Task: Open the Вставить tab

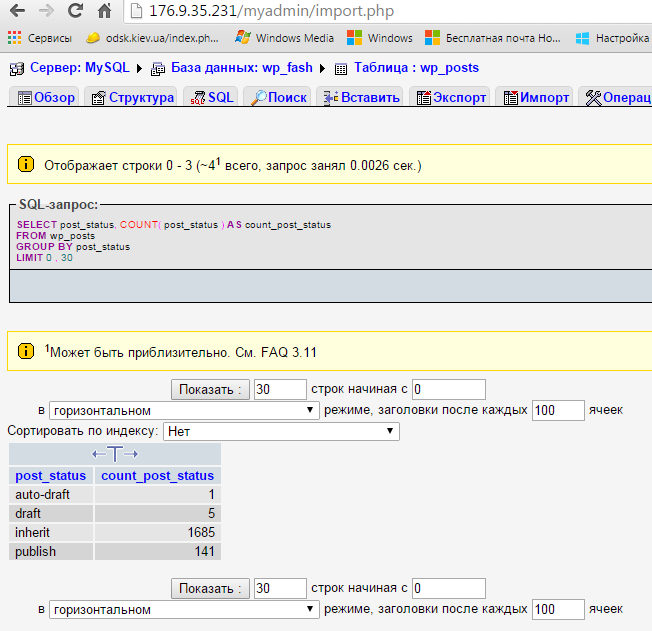Action: pos(360,97)
